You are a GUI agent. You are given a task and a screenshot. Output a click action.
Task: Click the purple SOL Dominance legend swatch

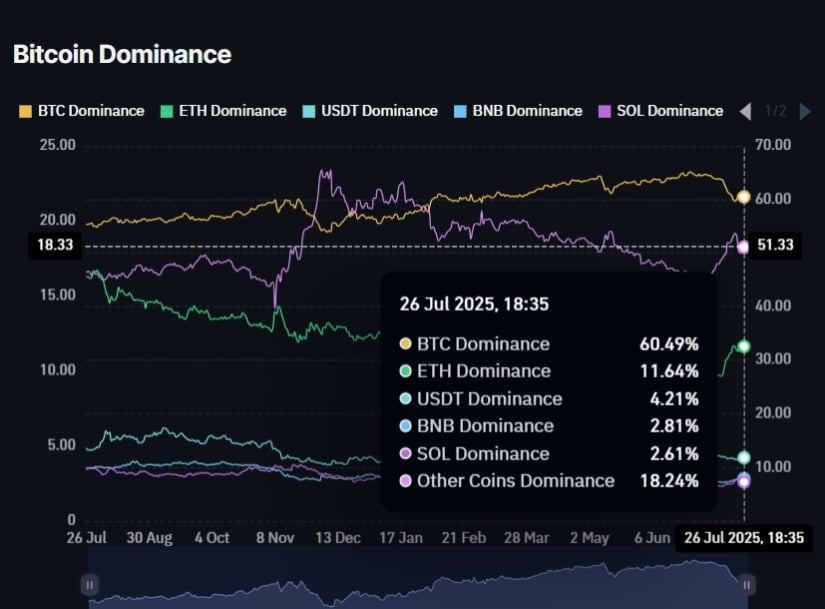605,112
